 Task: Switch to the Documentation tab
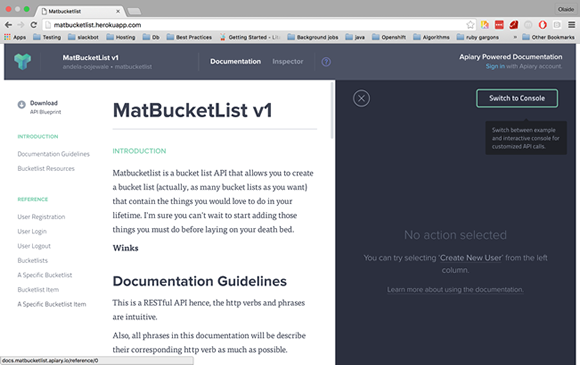tap(235, 61)
